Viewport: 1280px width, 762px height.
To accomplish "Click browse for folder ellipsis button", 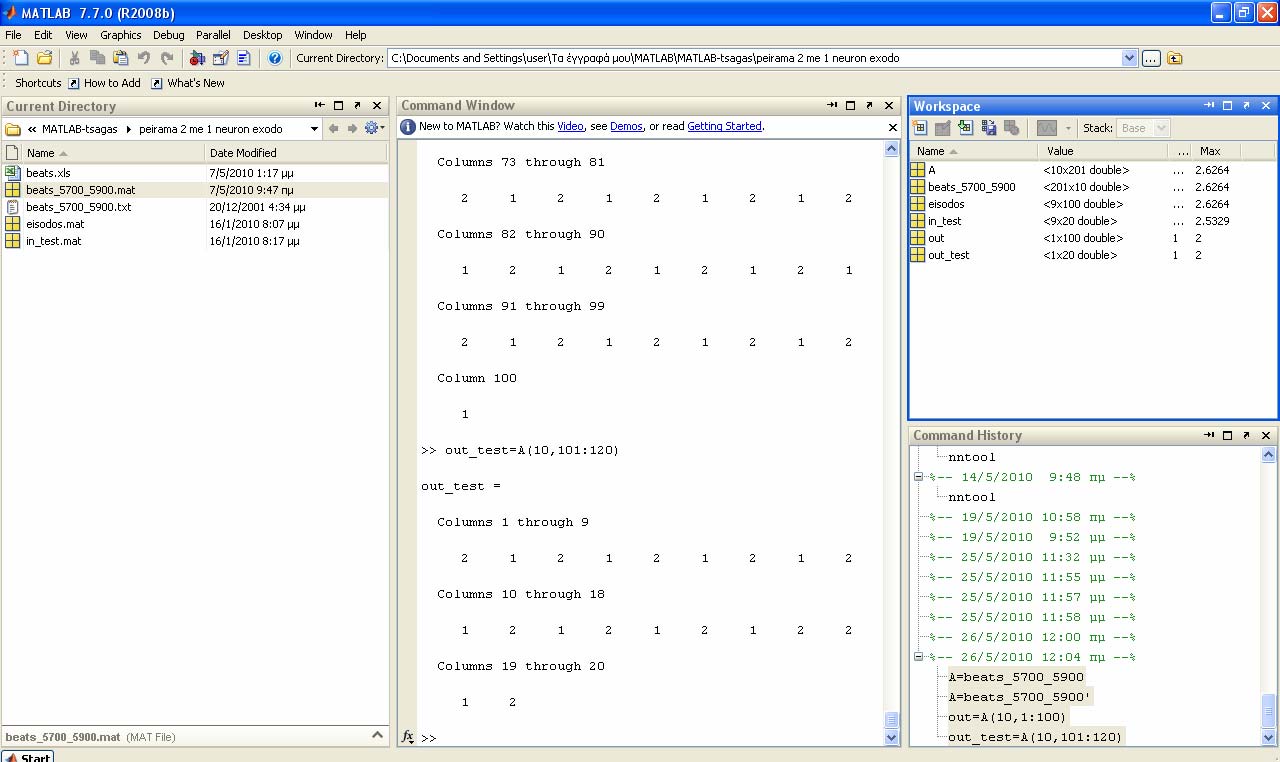I will [1151, 58].
